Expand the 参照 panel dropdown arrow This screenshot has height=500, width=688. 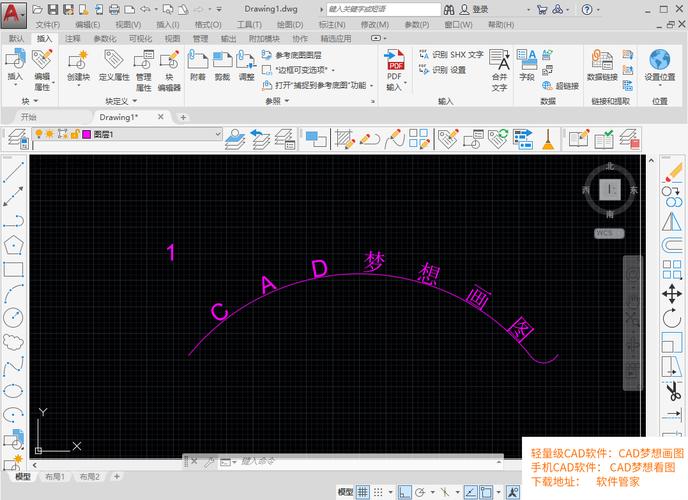tap(286, 101)
